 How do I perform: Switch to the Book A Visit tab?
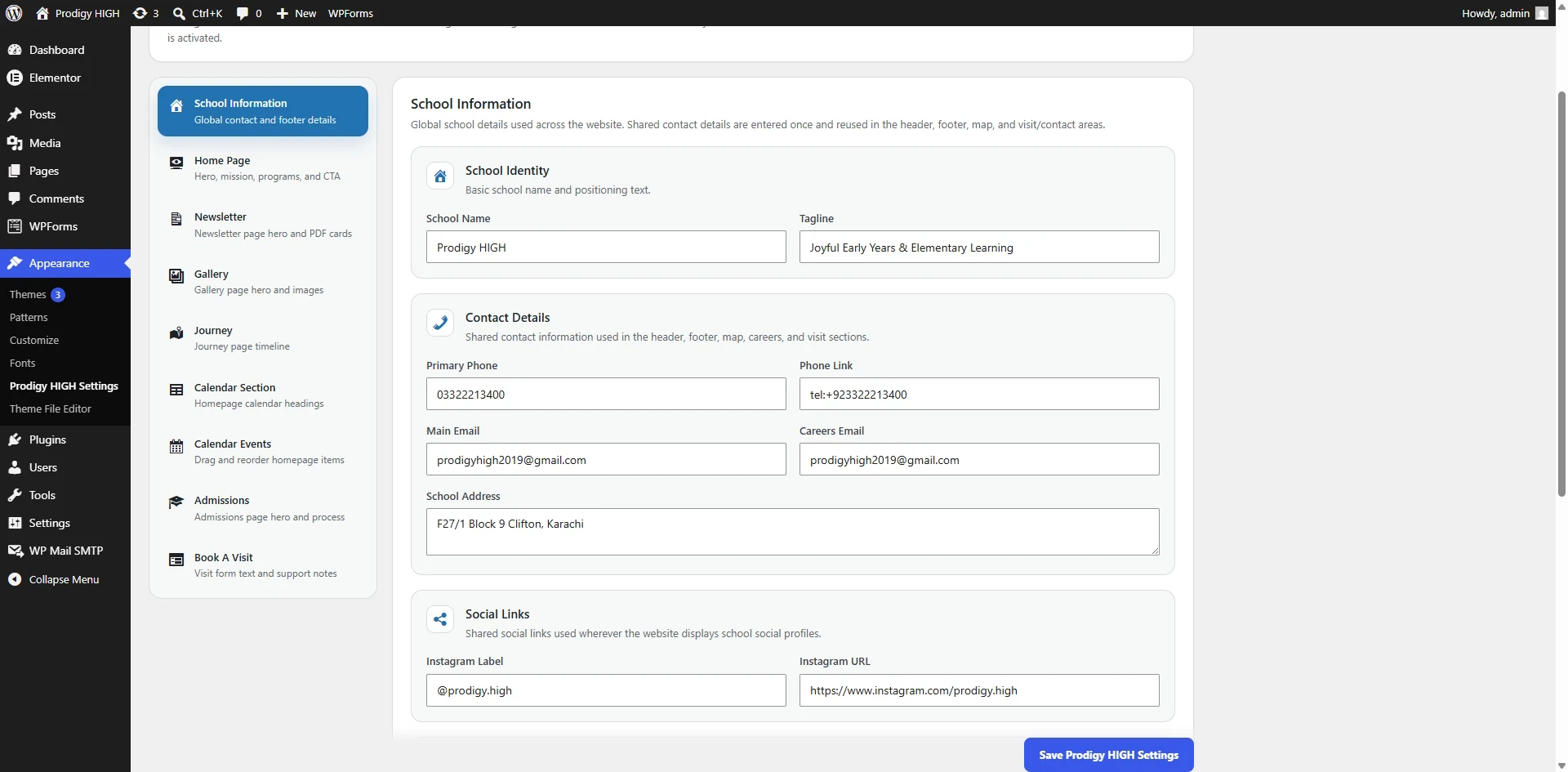[263, 565]
